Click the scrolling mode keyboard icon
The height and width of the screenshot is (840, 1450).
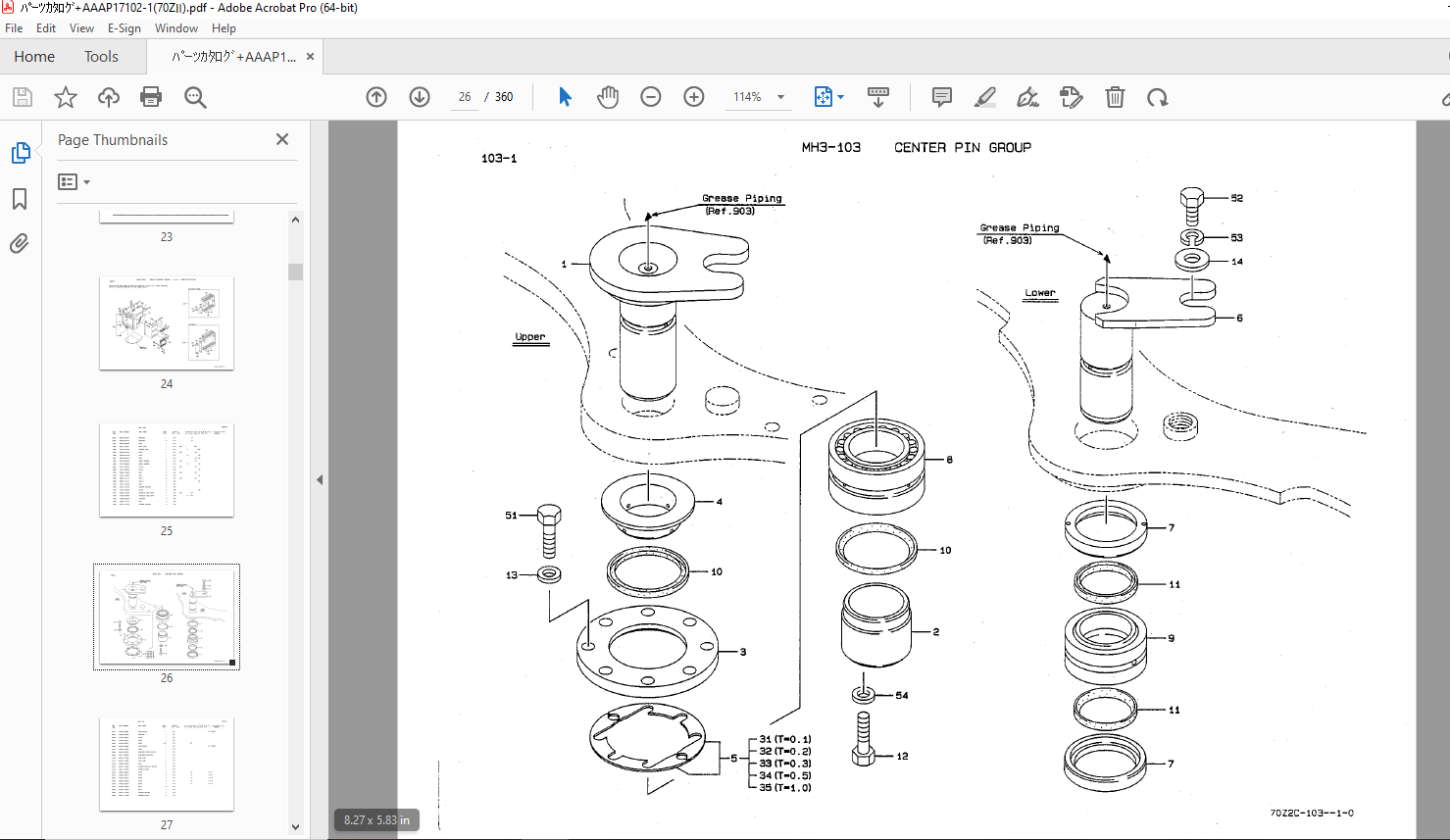point(878,97)
